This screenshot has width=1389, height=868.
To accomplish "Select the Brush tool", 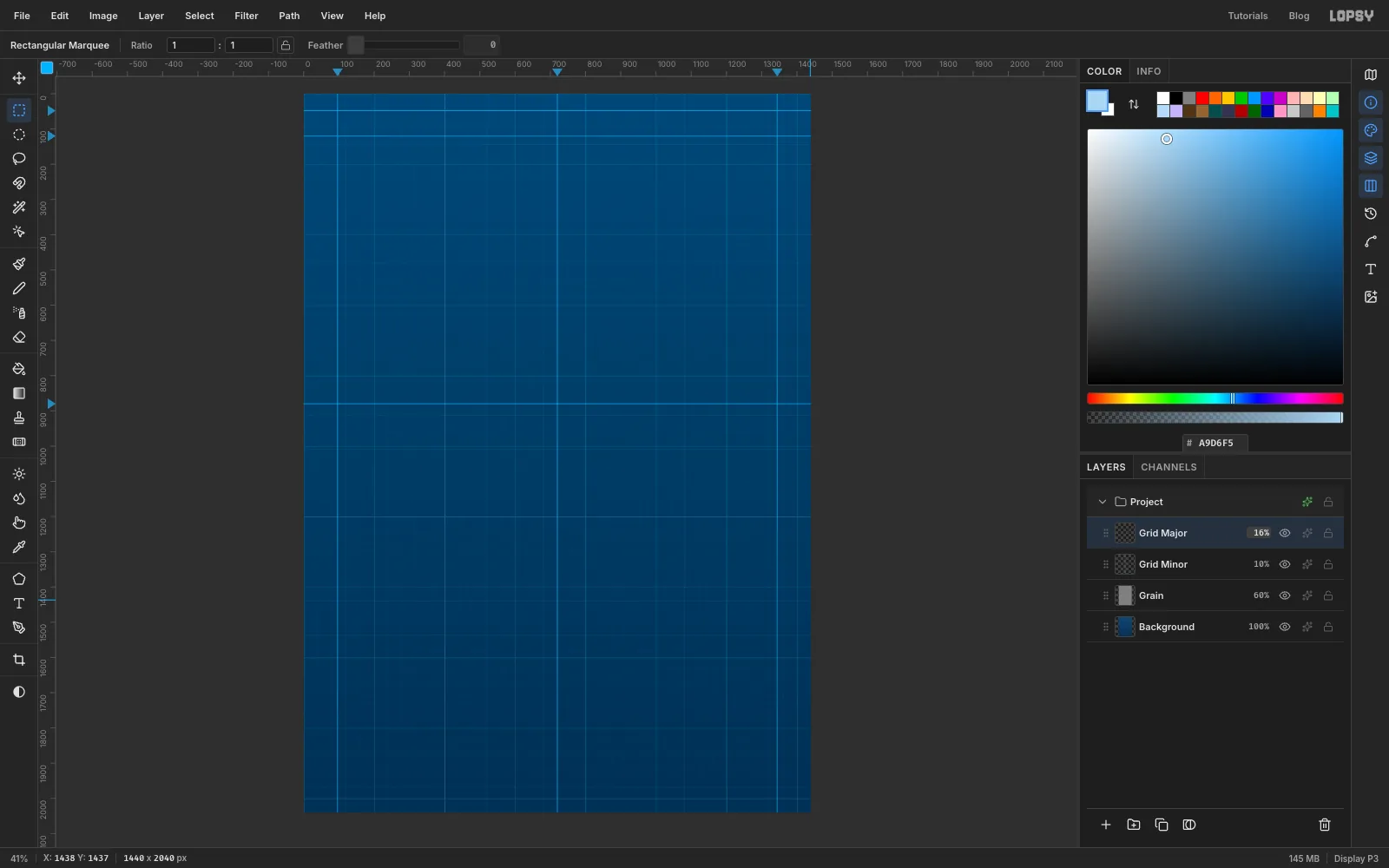I will [x=19, y=264].
